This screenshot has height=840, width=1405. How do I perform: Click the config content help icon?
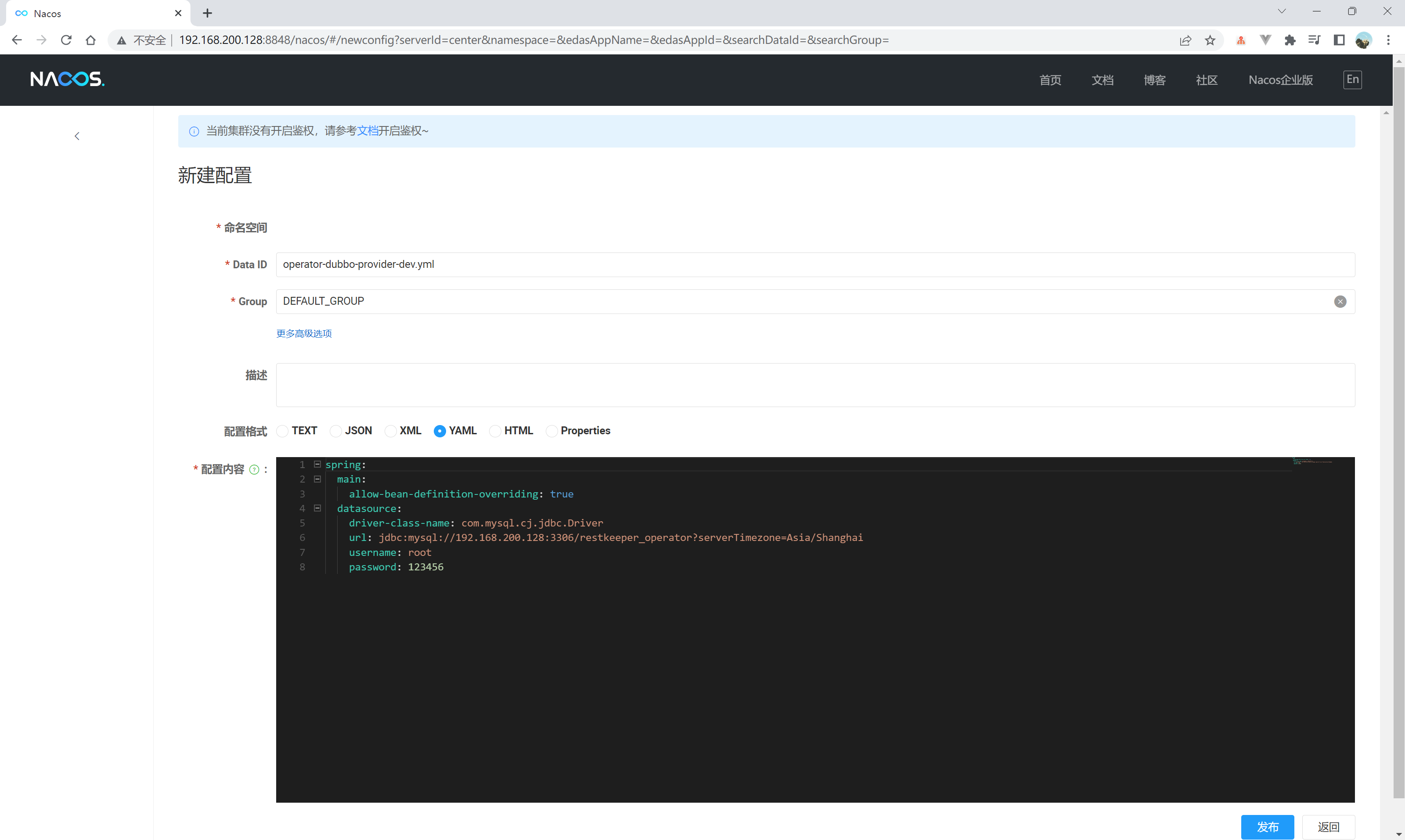(x=254, y=470)
